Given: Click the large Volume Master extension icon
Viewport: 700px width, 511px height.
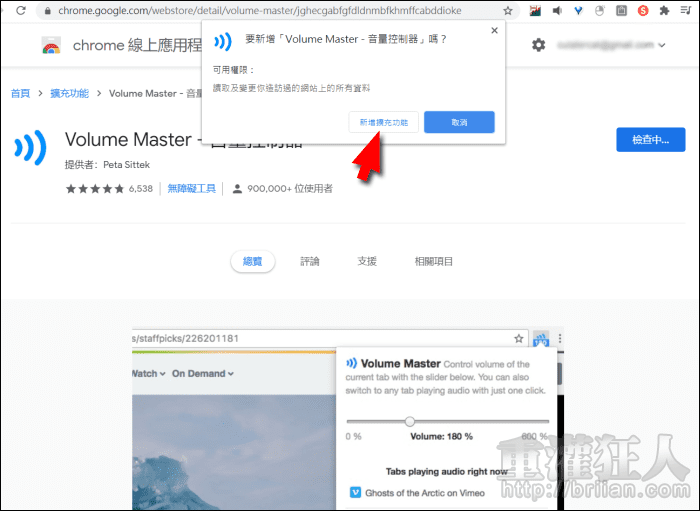Looking at the screenshot, I should click(x=30, y=148).
